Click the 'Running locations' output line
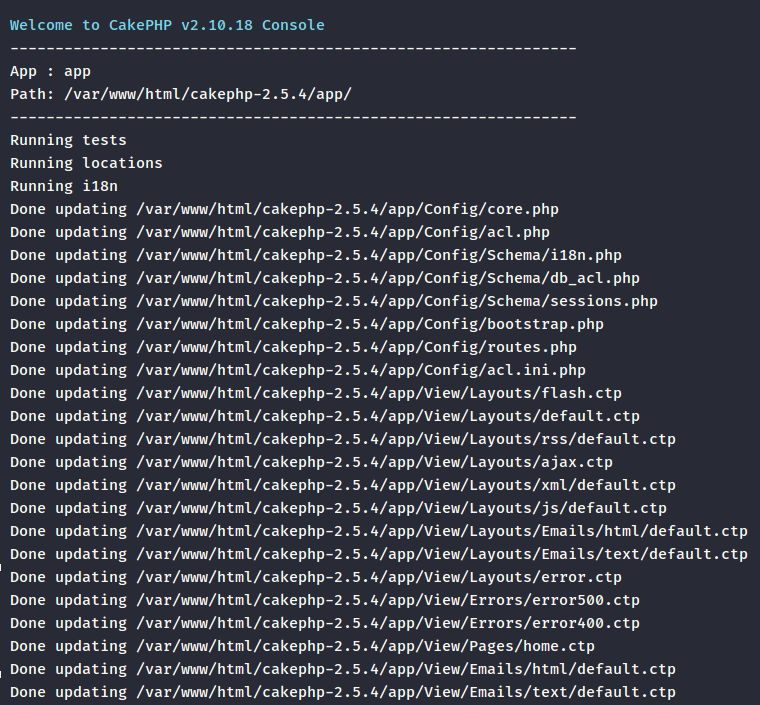This screenshot has height=705, width=760. pos(86,163)
